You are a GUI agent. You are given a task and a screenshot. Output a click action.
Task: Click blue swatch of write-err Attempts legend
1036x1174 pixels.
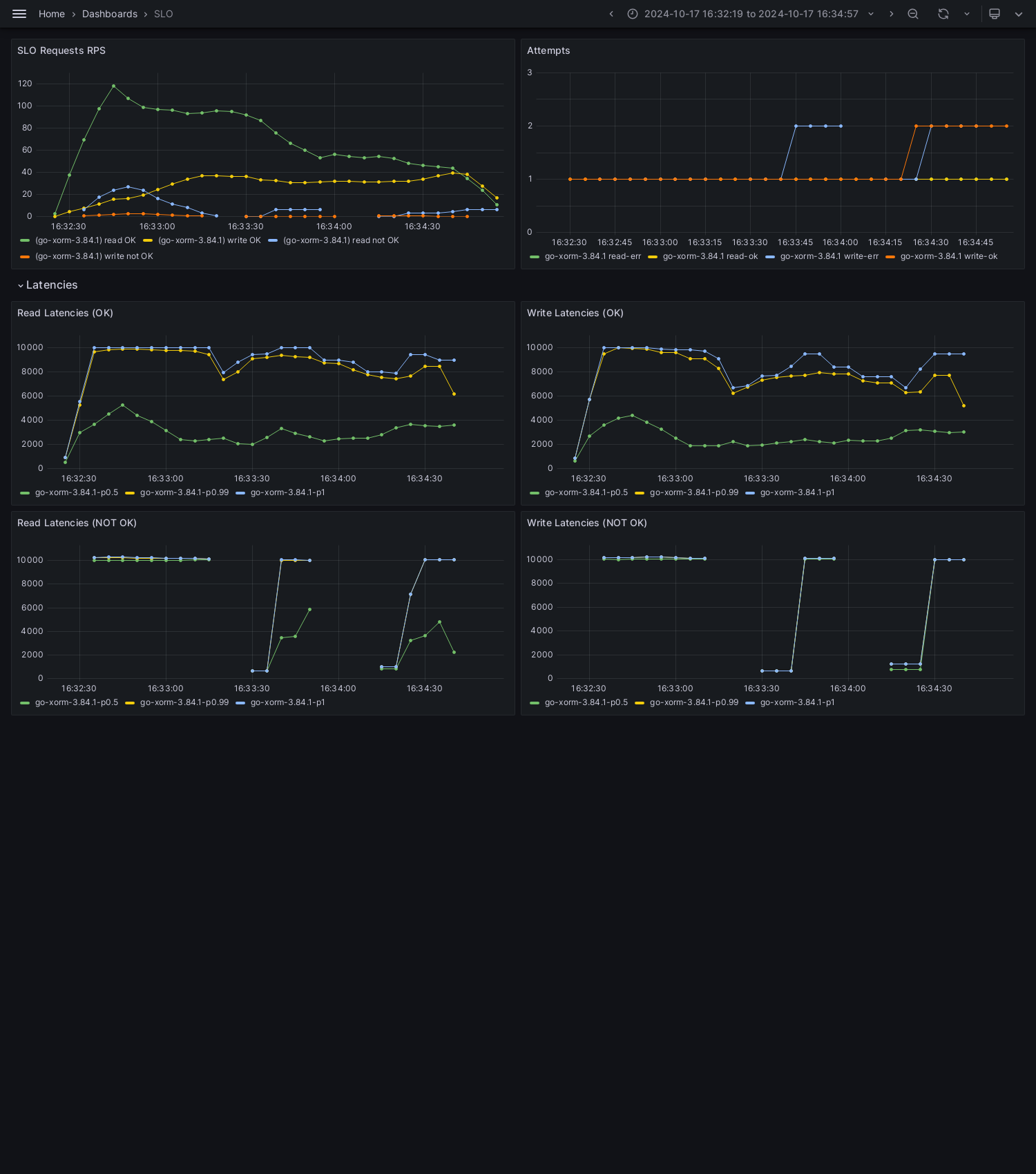[770, 256]
